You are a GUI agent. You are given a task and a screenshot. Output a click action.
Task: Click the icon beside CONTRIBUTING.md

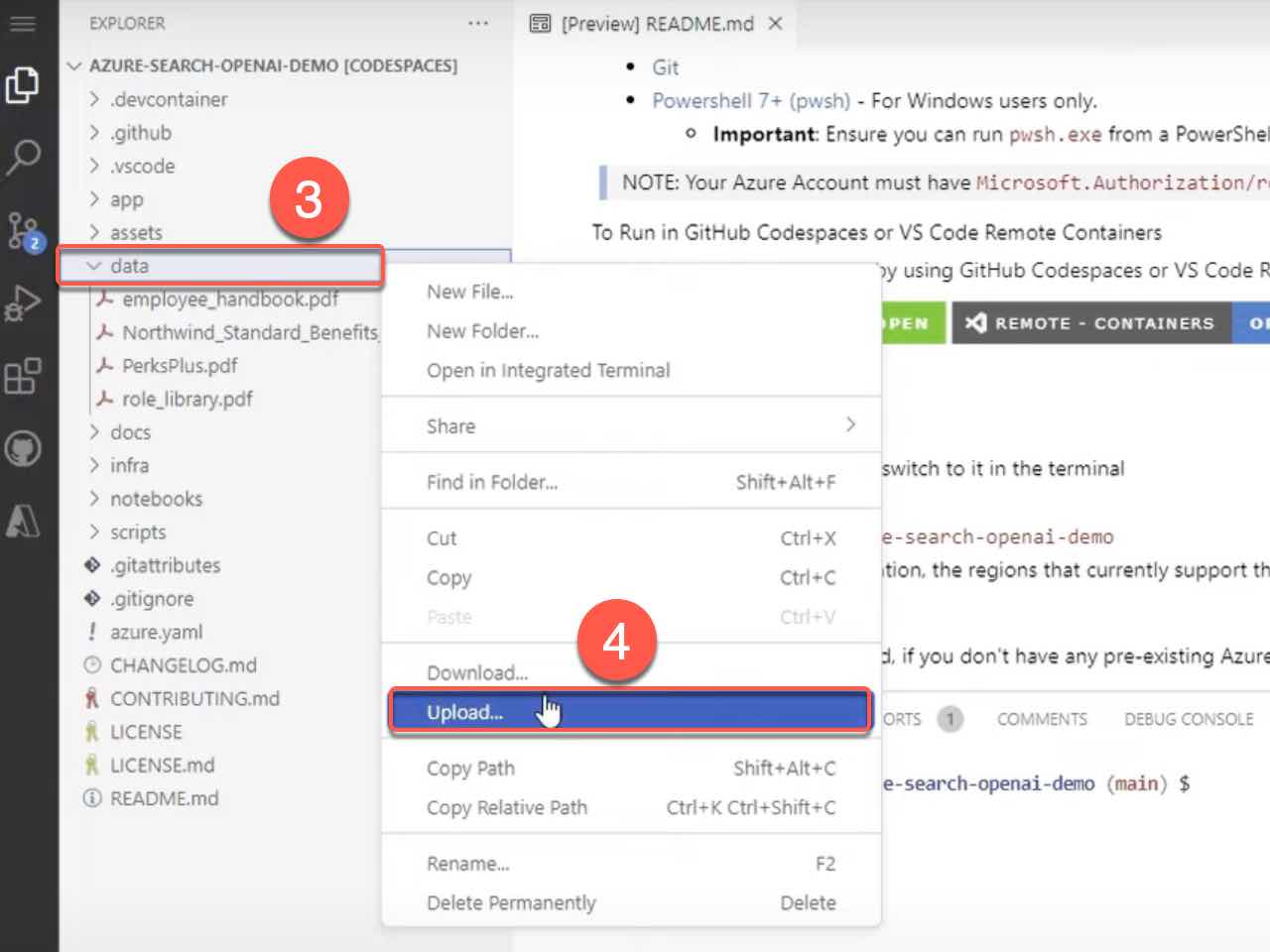[x=92, y=698]
